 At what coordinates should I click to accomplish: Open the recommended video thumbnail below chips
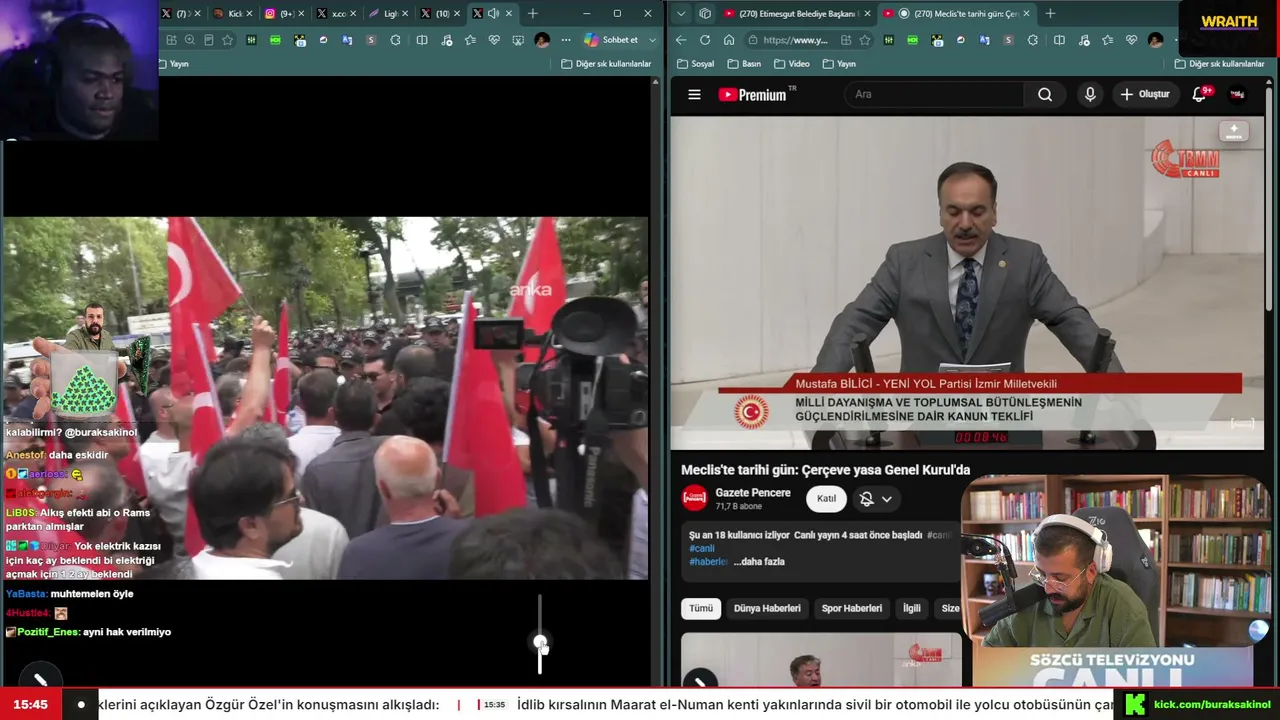point(820,661)
